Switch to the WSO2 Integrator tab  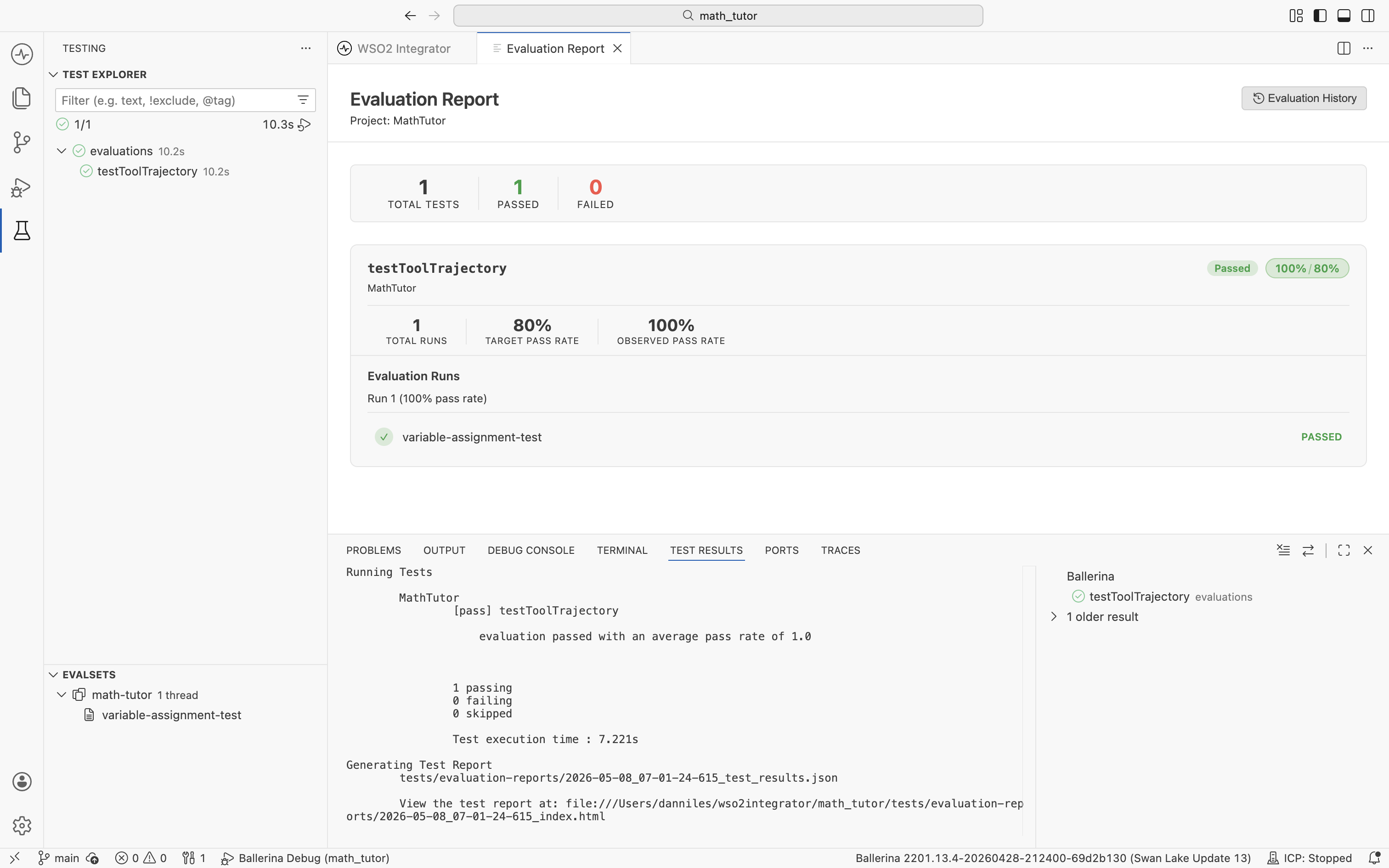coord(402,48)
